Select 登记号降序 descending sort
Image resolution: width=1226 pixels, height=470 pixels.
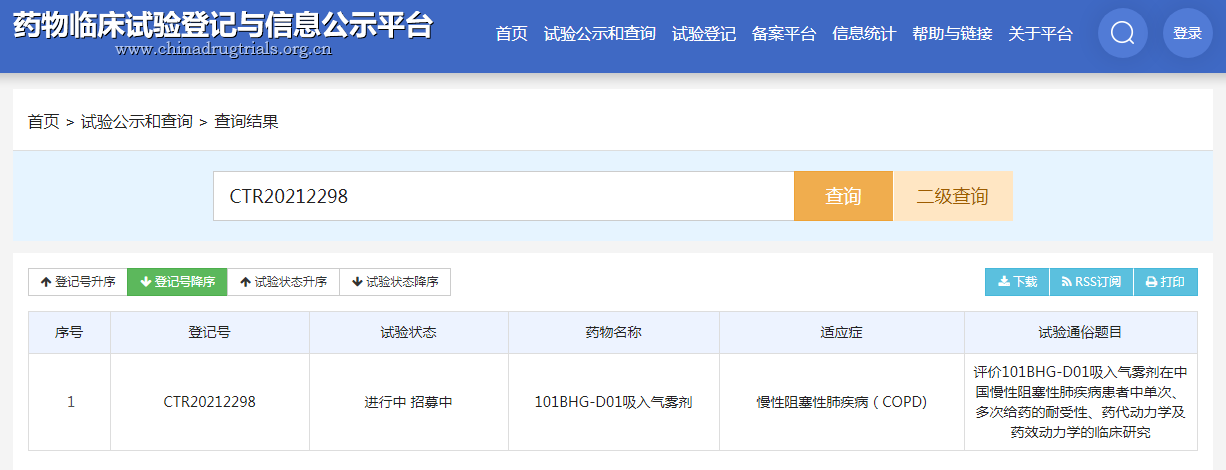[178, 282]
